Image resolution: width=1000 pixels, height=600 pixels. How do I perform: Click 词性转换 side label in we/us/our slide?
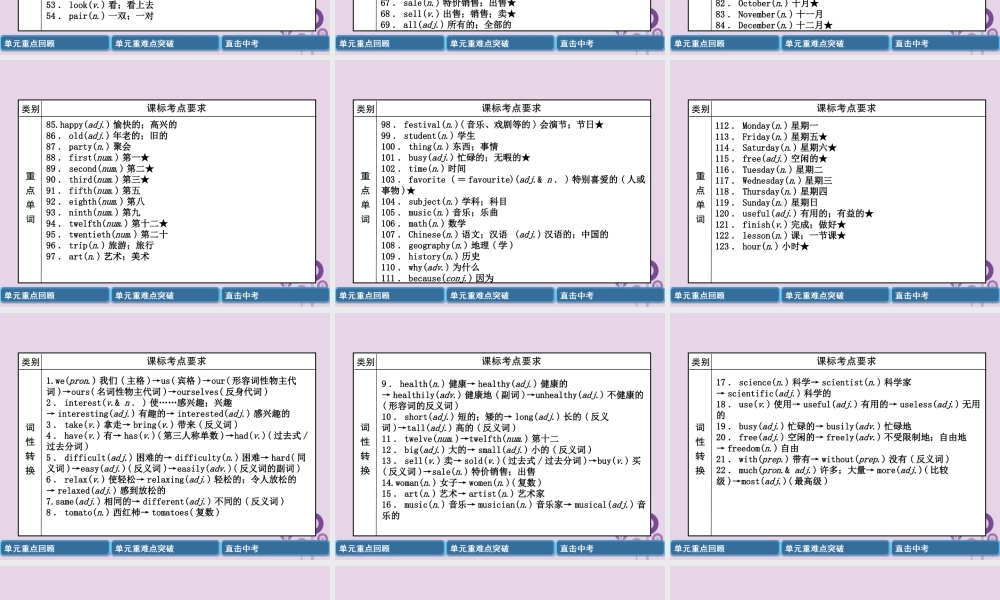point(30,449)
